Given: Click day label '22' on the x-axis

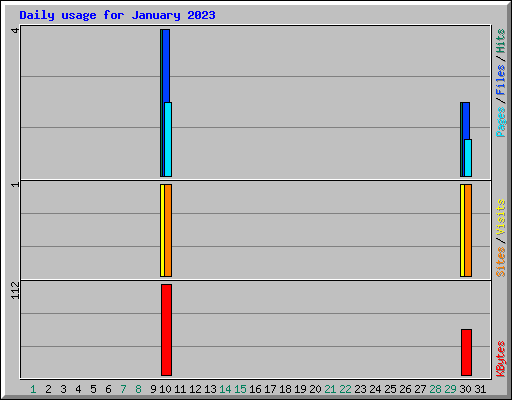Looking at the screenshot, I should pos(345,389).
